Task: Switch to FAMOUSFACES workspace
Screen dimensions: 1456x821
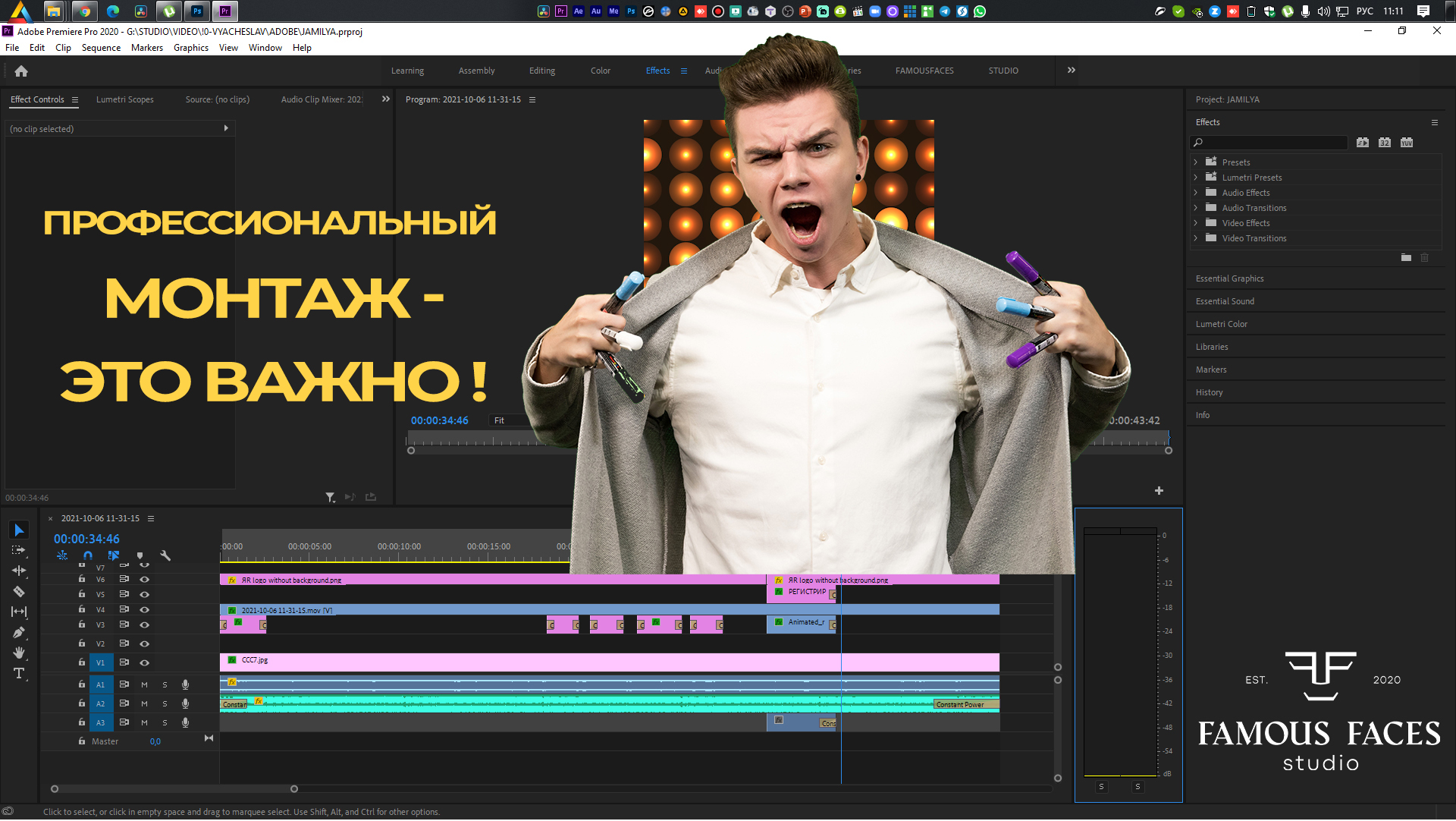Action: click(x=924, y=71)
